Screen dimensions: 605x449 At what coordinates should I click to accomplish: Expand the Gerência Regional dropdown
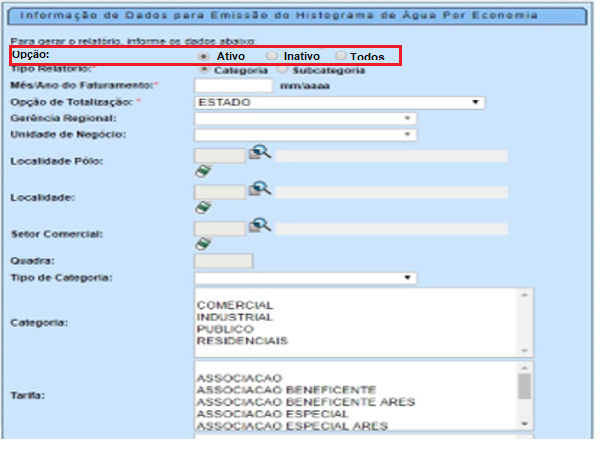(x=306, y=118)
